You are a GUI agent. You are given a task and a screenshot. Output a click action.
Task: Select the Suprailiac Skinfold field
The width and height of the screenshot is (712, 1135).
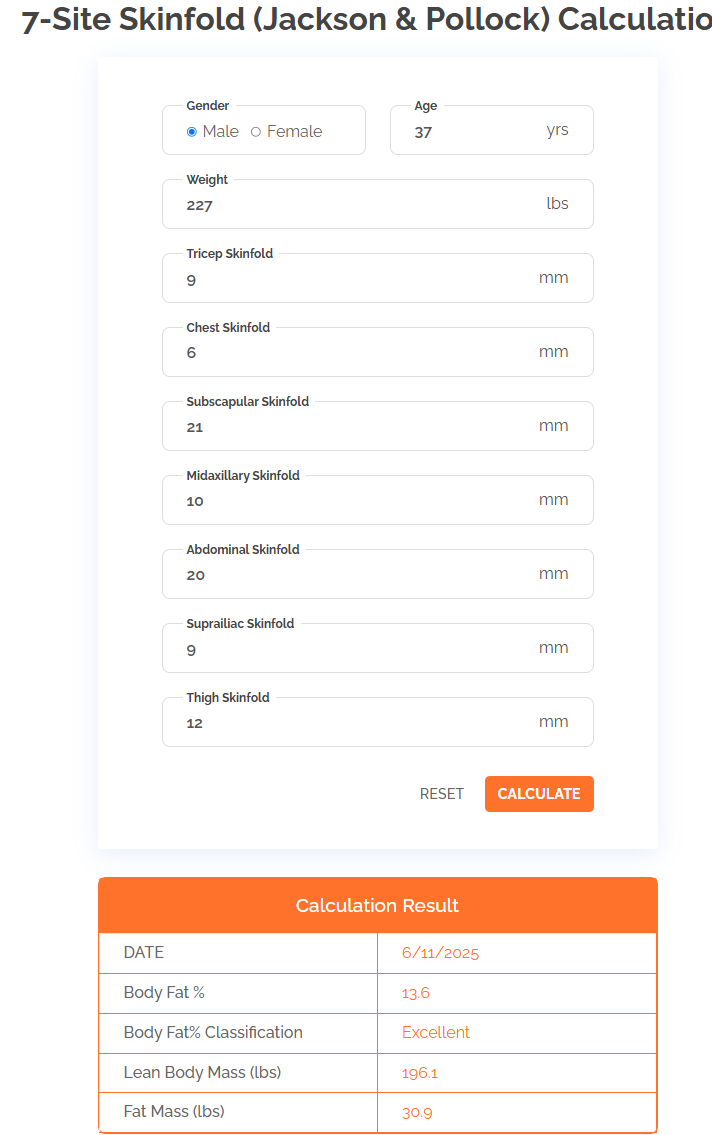click(x=378, y=648)
